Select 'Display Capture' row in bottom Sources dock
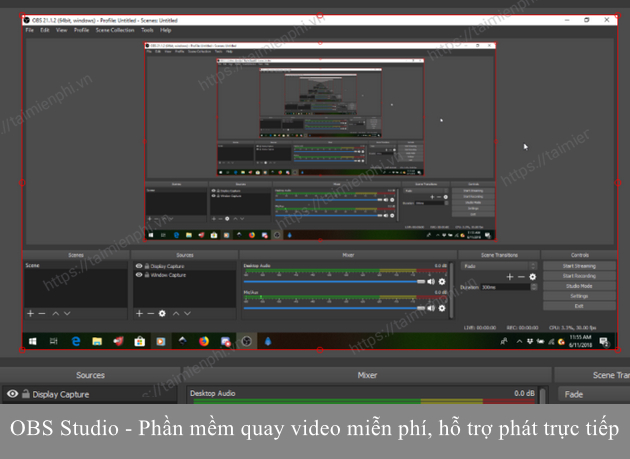 pos(89,394)
